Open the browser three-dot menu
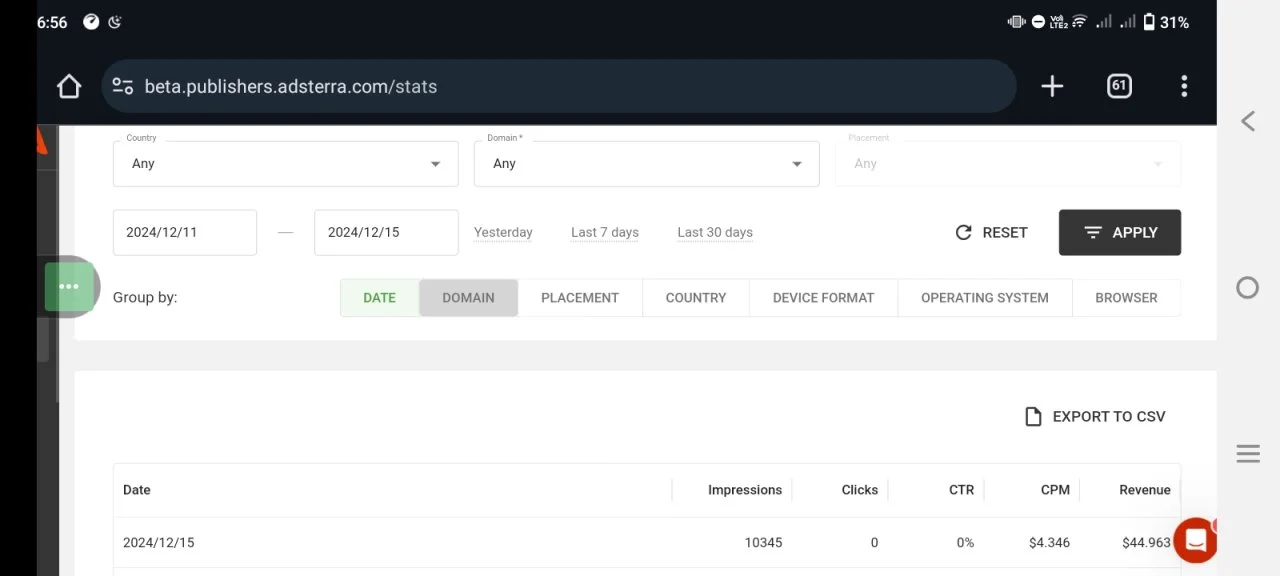Image resolution: width=1280 pixels, height=576 pixels. pyautogui.click(x=1184, y=86)
